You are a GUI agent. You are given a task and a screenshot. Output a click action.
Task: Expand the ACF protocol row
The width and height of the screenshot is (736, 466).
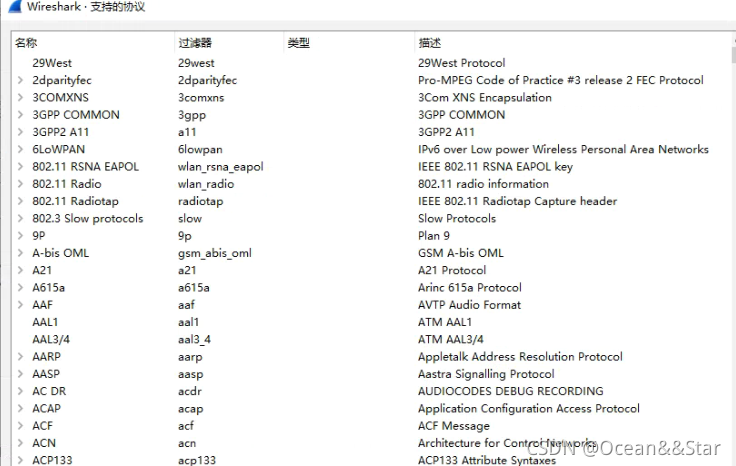coord(20,426)
